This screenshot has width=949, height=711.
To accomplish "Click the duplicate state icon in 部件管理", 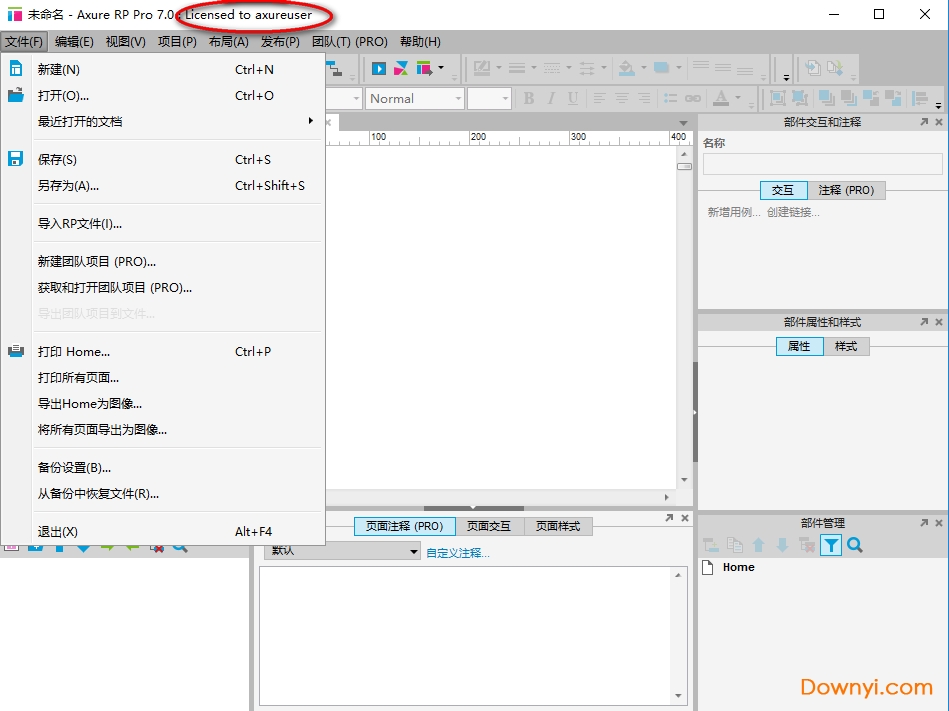I will 735,545.
